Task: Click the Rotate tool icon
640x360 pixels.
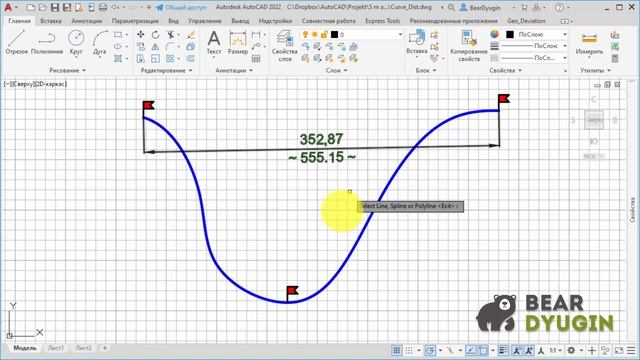Action: [x=156, y=35]
